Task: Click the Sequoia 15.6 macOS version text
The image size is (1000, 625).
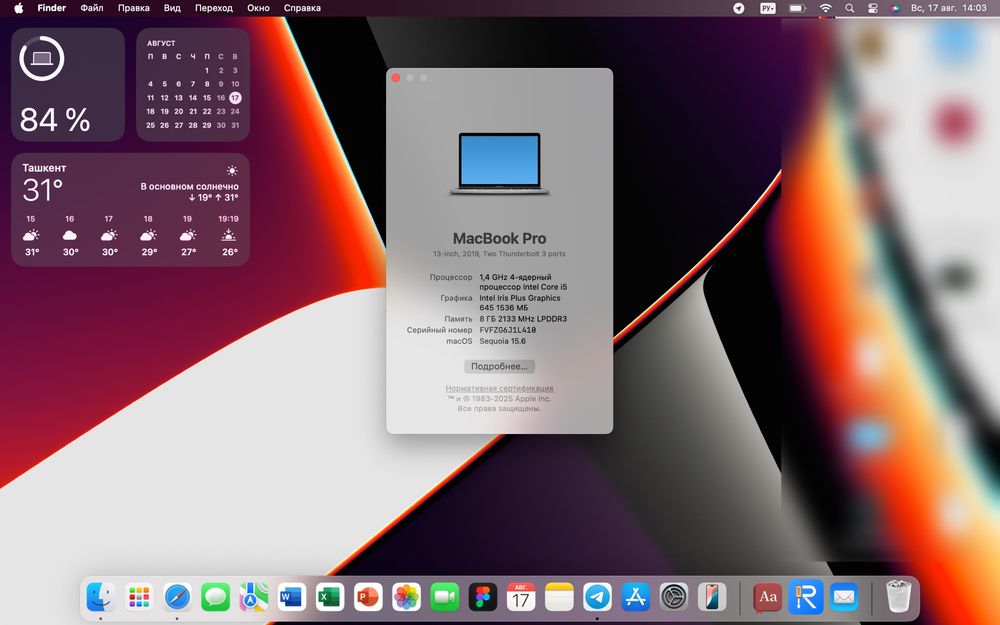Action: 503,341
